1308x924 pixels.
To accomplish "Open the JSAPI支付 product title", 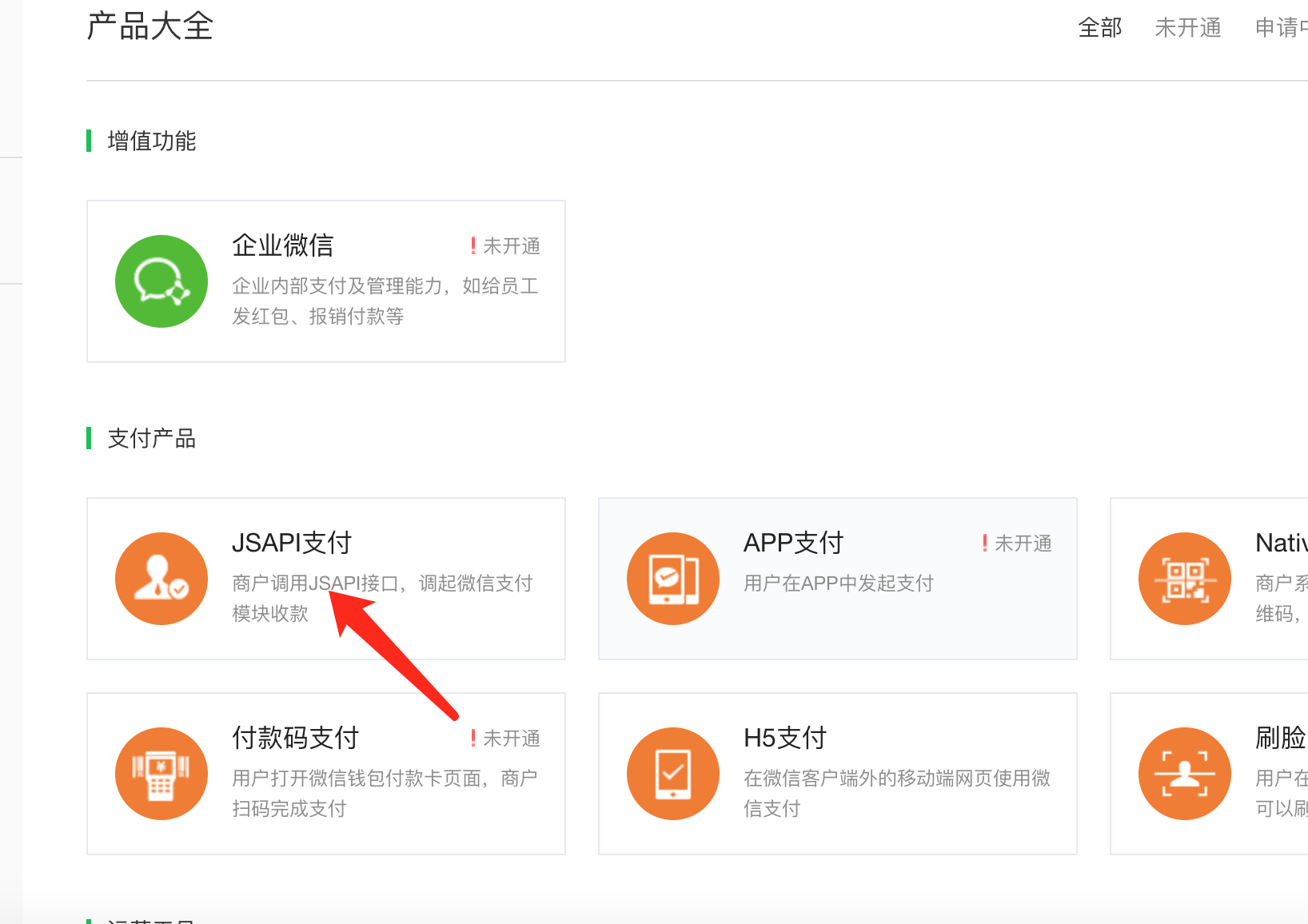I will point(292,543).
